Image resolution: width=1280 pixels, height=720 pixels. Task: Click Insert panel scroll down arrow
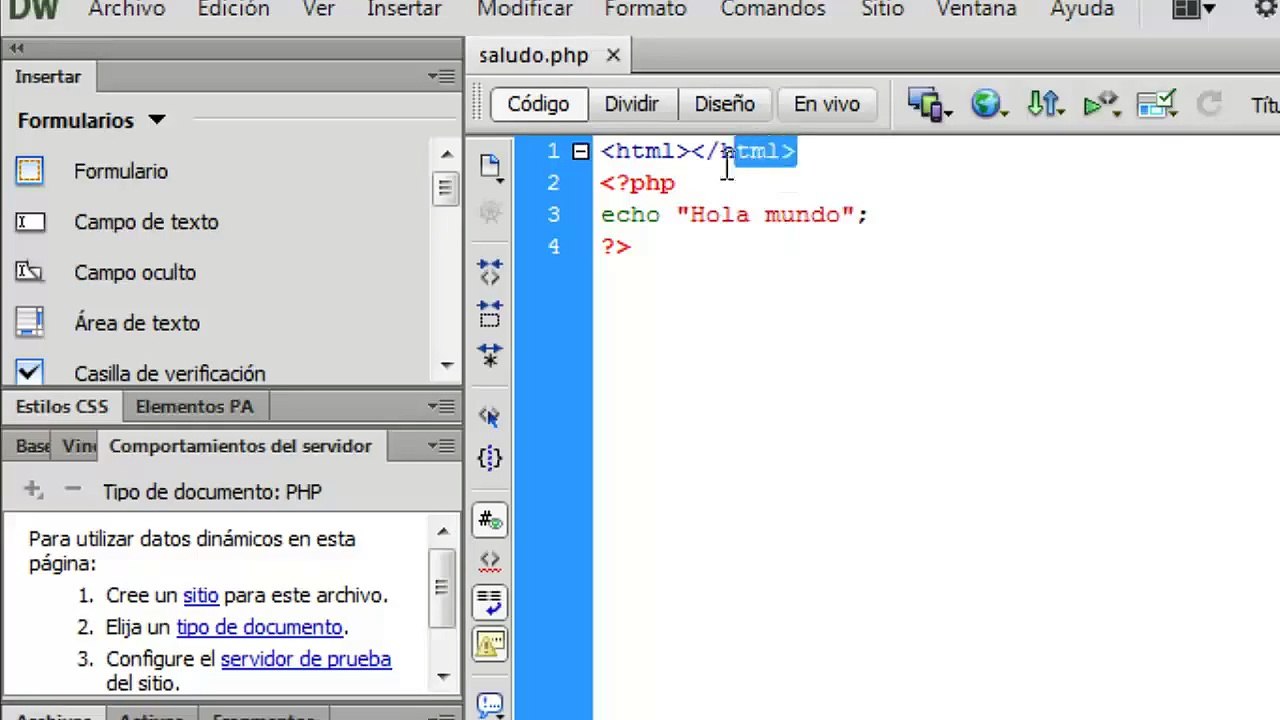click(x=445, y=365)
